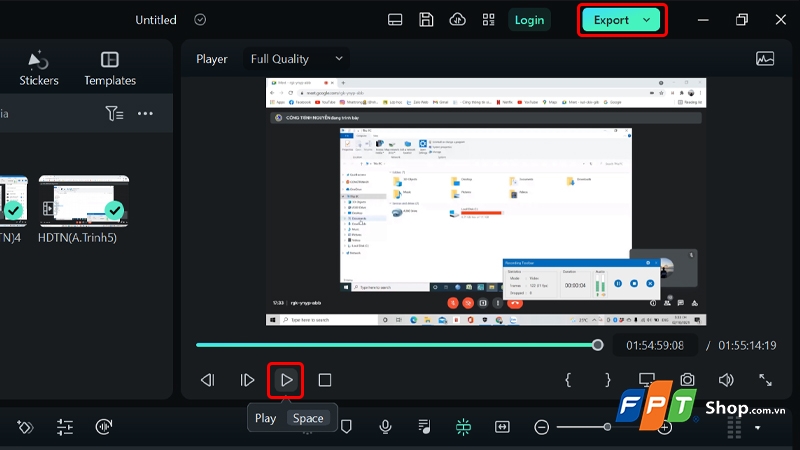
Task: Start voiceover recording with the microphone icon
Action: (385, 427)
